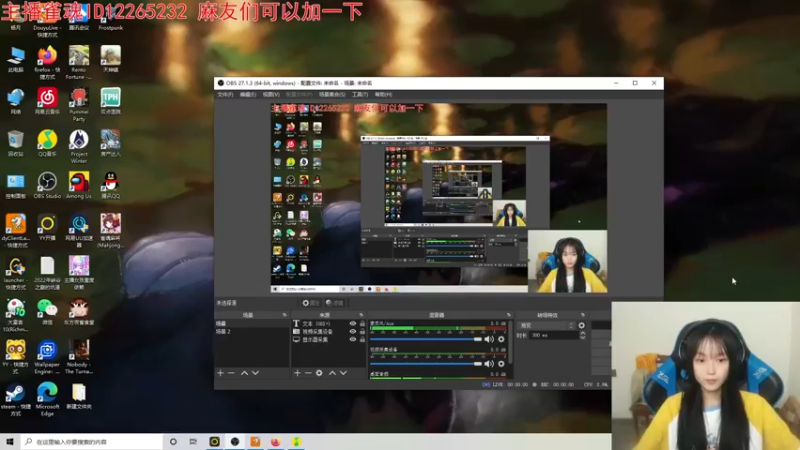Select the WeChat desktop icon
This screenshot has height=450, width=800.
[x=47, y=312]
